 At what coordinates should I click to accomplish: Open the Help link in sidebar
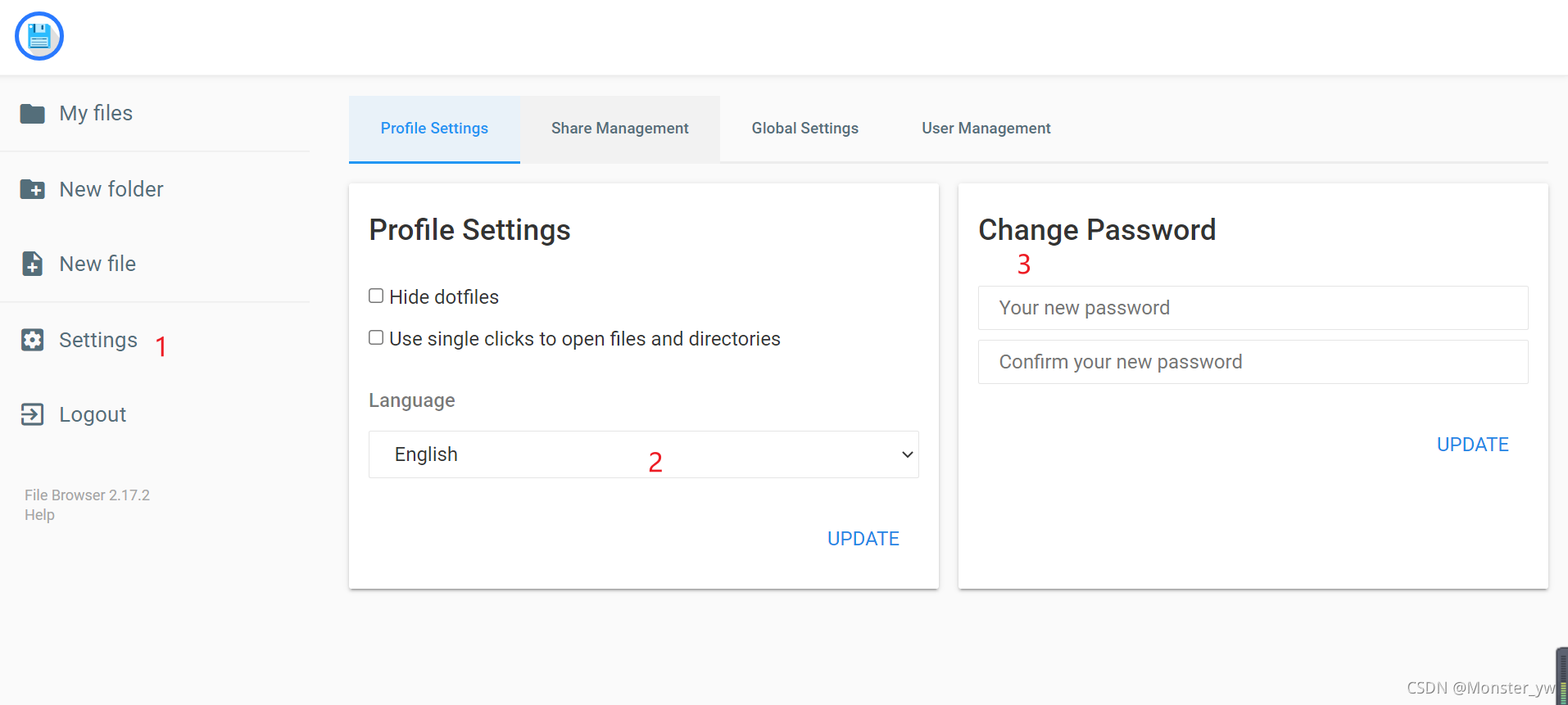coord(39,515)
